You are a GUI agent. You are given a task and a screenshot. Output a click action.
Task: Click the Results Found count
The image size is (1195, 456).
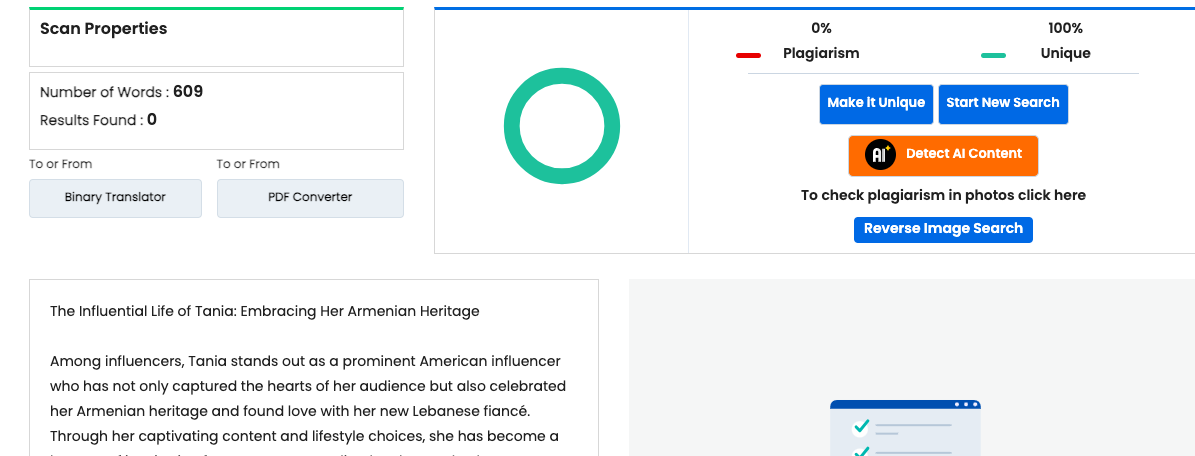[x=152, y=120]
